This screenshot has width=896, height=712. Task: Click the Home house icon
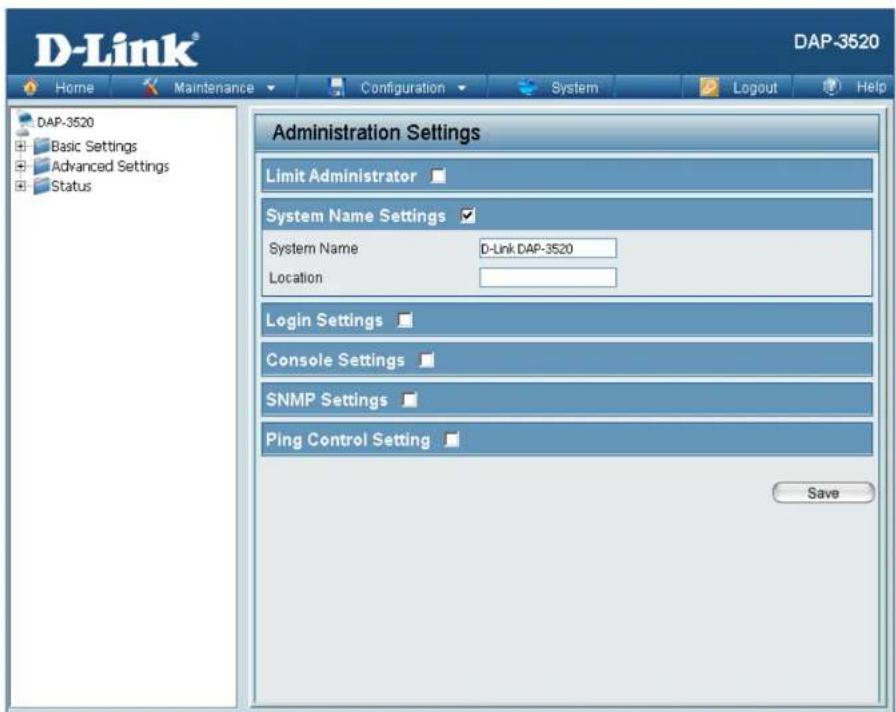pyautogui.click(x=30, y=87)
